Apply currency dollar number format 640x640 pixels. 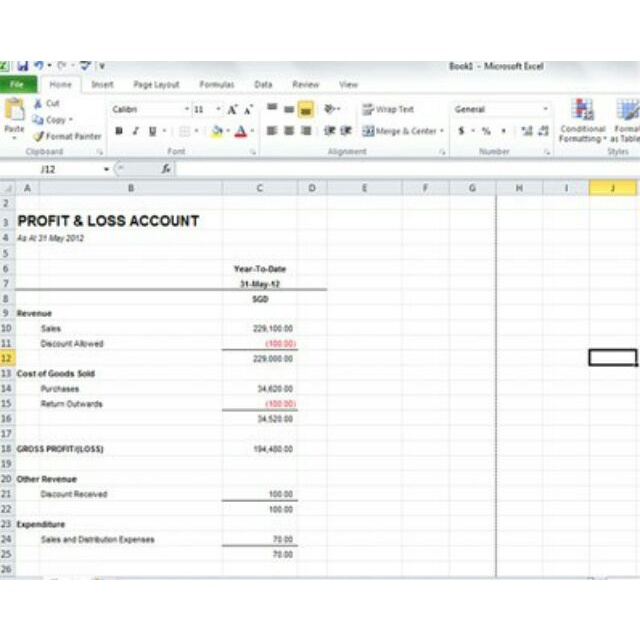tap(461, 131)
